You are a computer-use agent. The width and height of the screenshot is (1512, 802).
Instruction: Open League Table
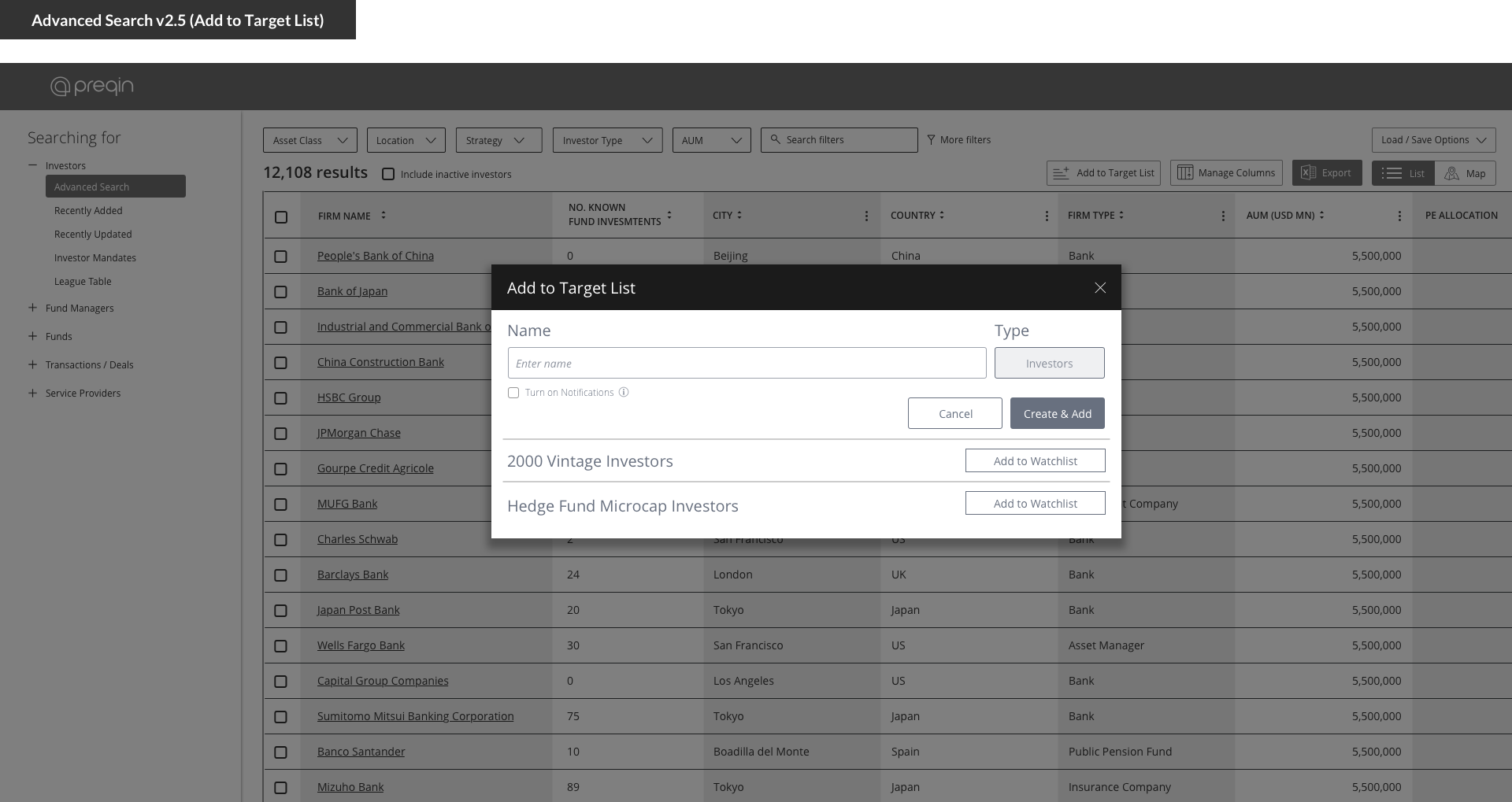pyautogui.click(x=83, y=281)
